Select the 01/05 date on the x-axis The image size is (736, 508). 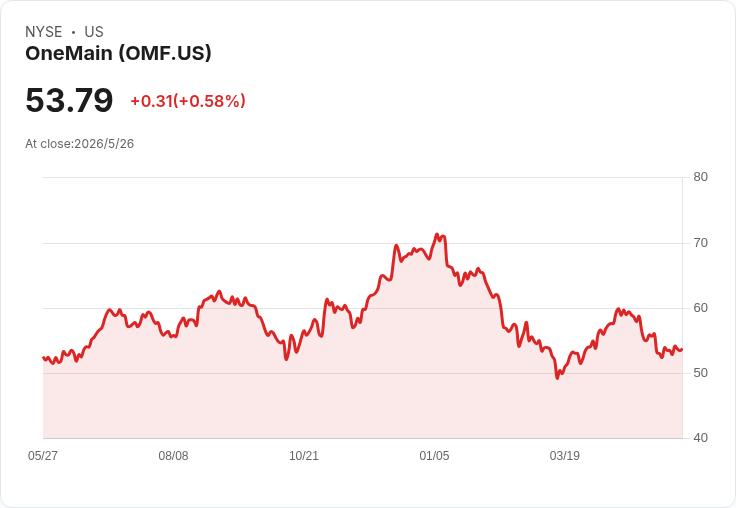(x=434, y=455)
